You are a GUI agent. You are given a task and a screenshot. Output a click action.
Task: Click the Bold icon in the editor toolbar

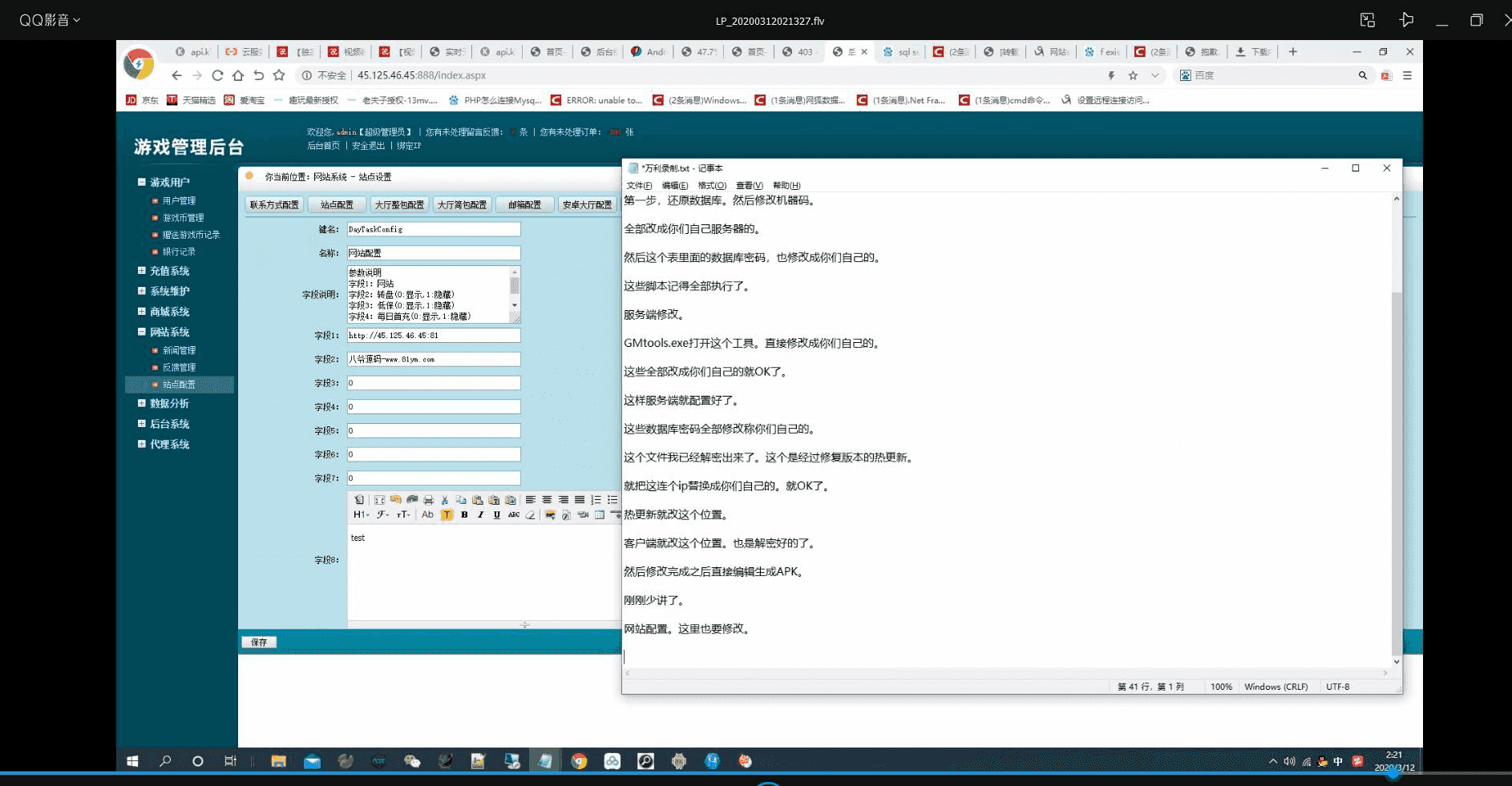pos(464,515)
